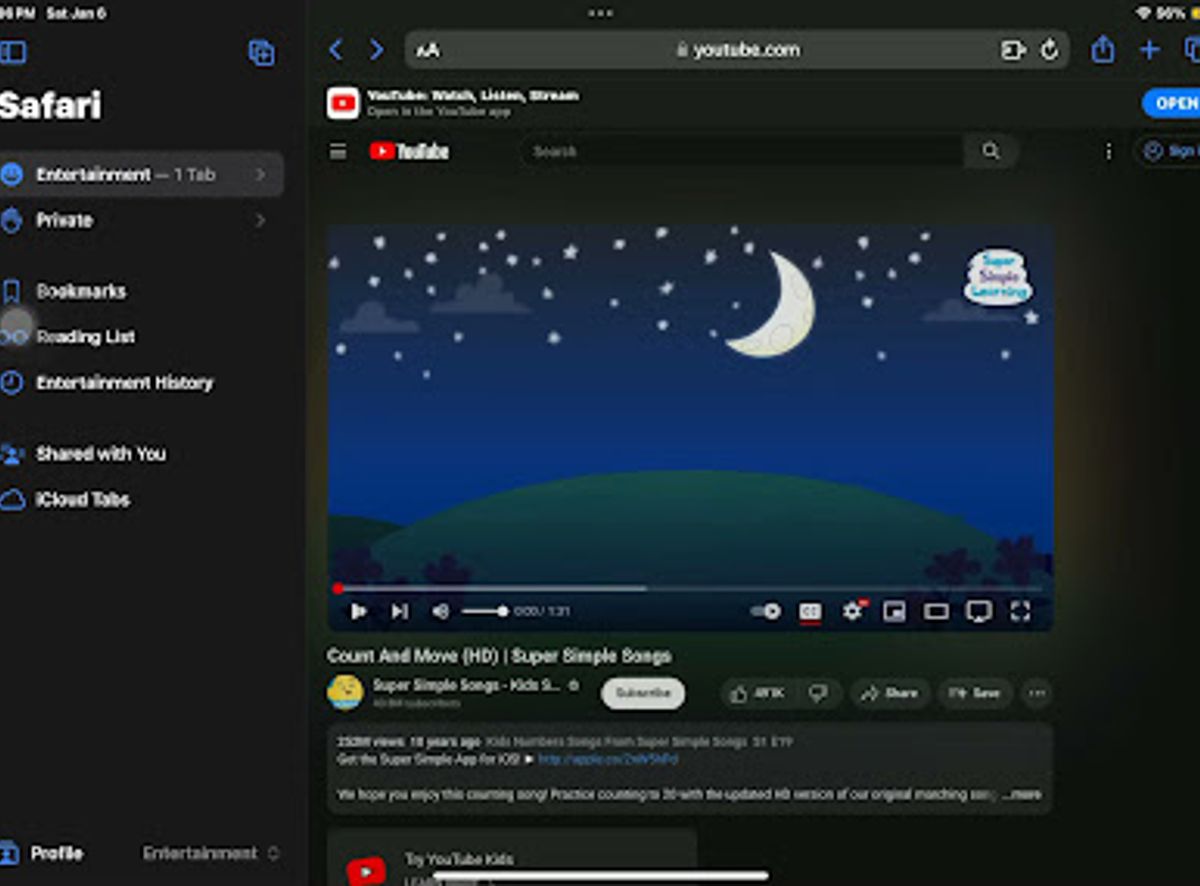The image size is (1200, 886).
Task: Go back with the back arrow
Action: pyautogui.click(x=336, y=49)
